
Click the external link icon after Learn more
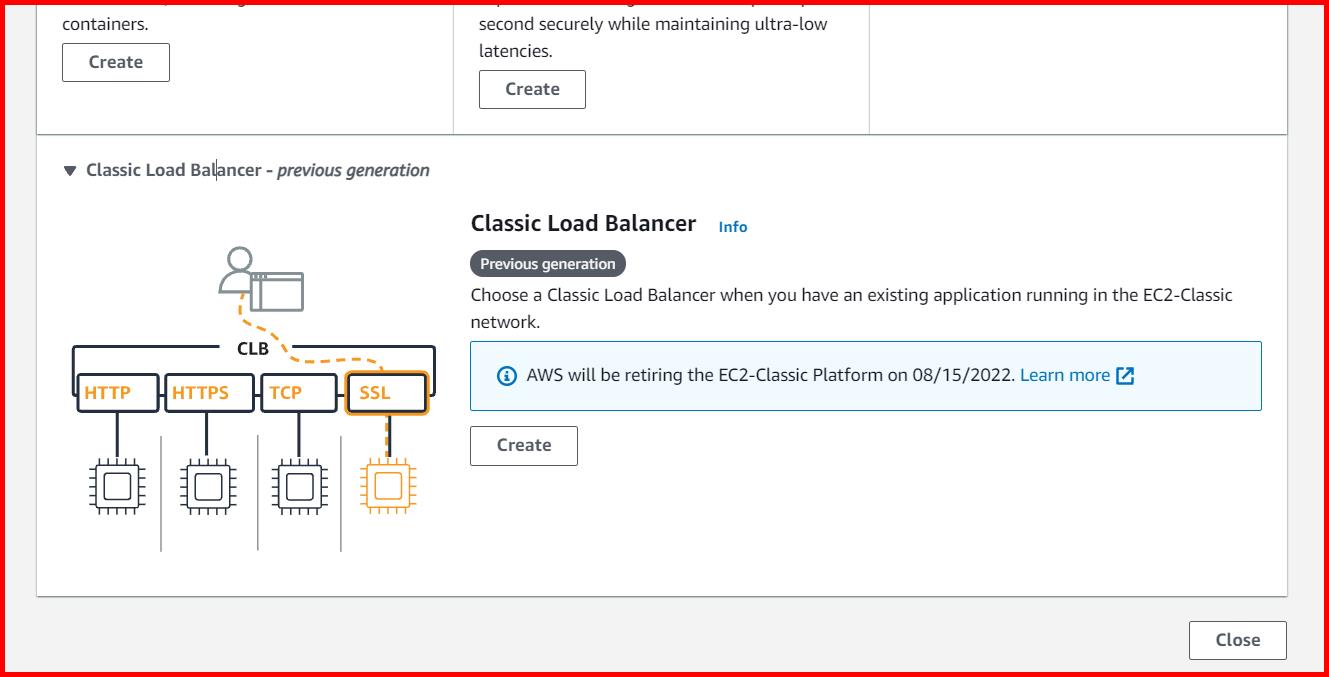click(1126, 375)
